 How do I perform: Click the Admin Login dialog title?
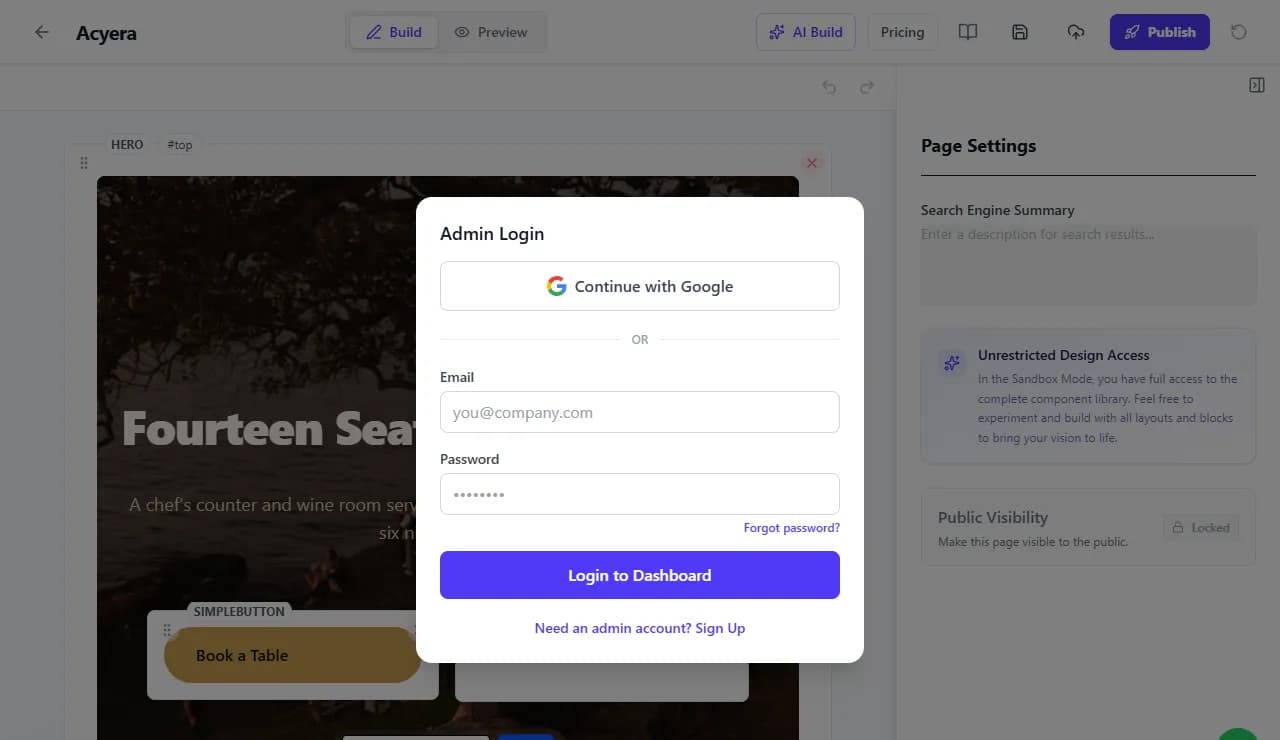click(x=492, y=234)
